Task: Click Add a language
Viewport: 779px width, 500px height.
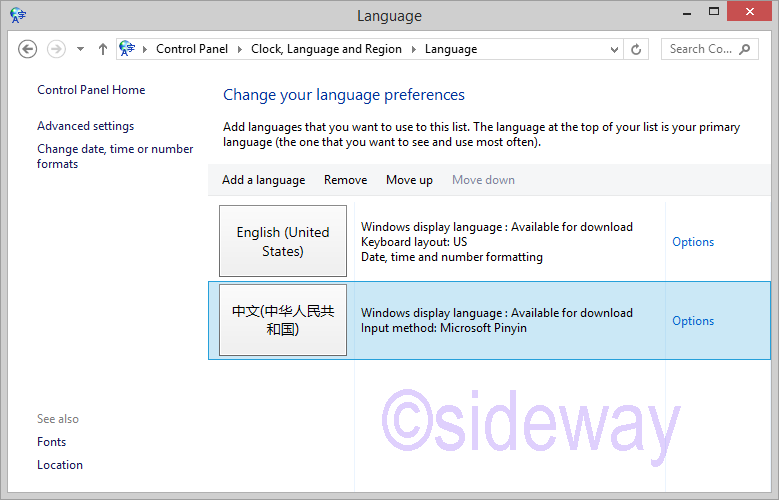Action: pyautogui.click(x=263, y=180)
